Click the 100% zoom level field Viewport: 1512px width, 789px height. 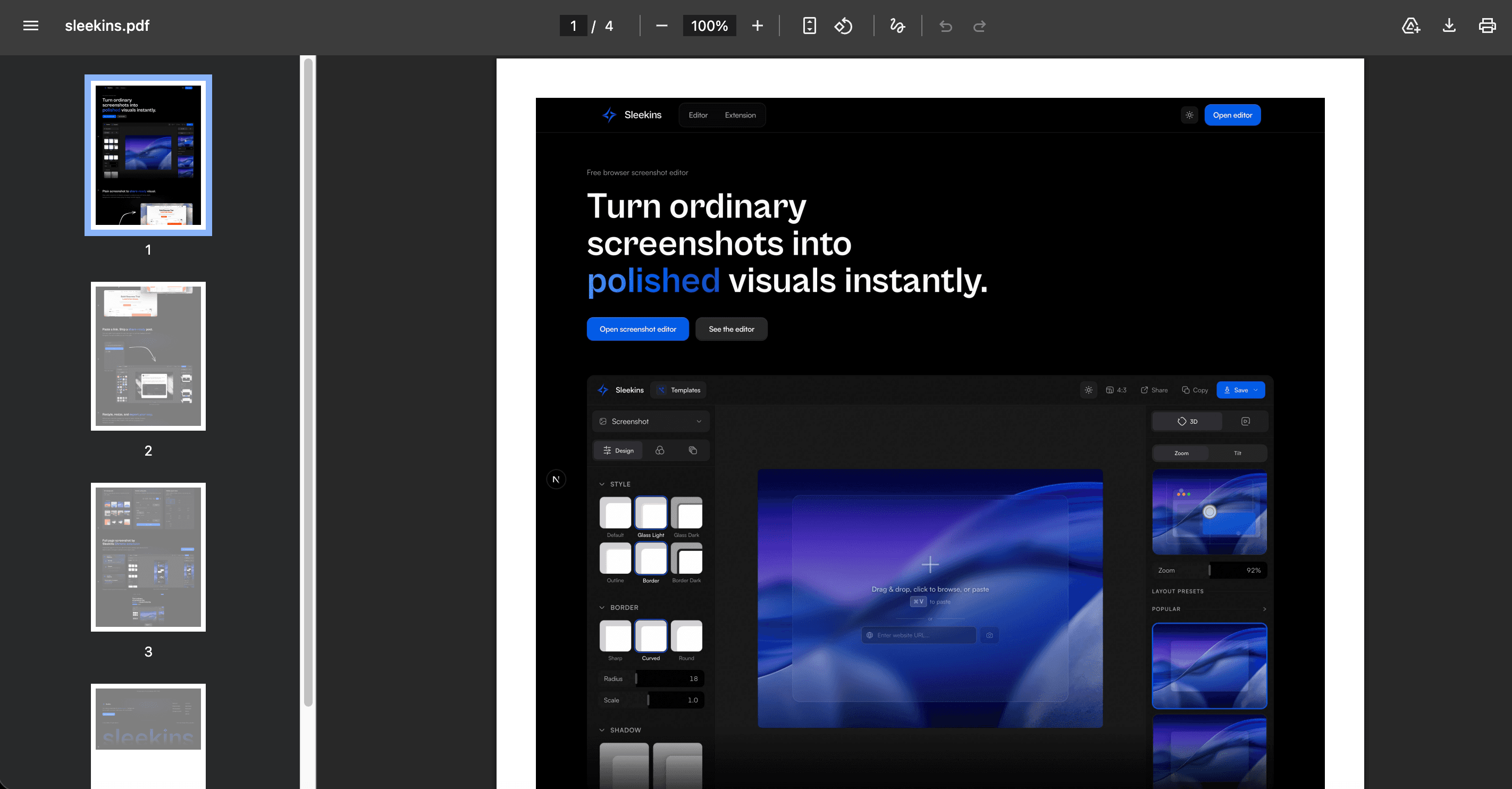[x=709, y=26]
